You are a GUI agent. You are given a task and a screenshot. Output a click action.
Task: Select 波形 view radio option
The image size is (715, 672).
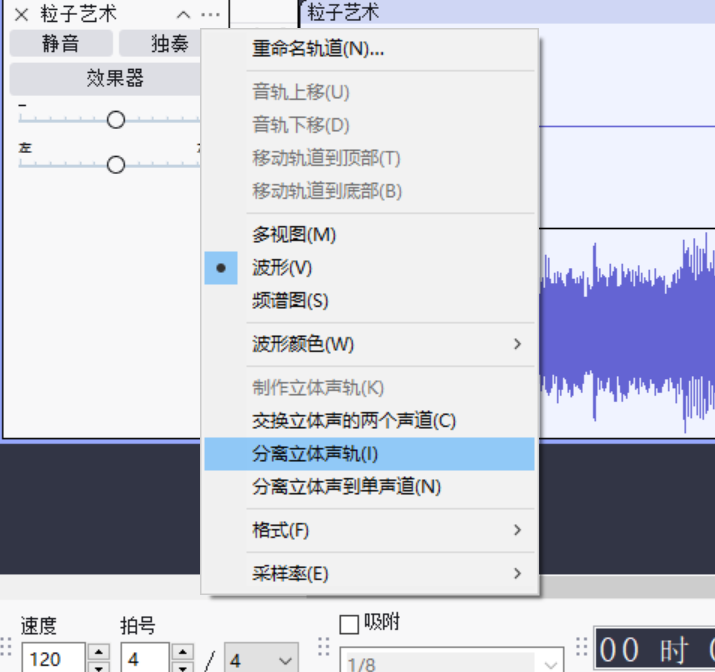click(282, 268)
